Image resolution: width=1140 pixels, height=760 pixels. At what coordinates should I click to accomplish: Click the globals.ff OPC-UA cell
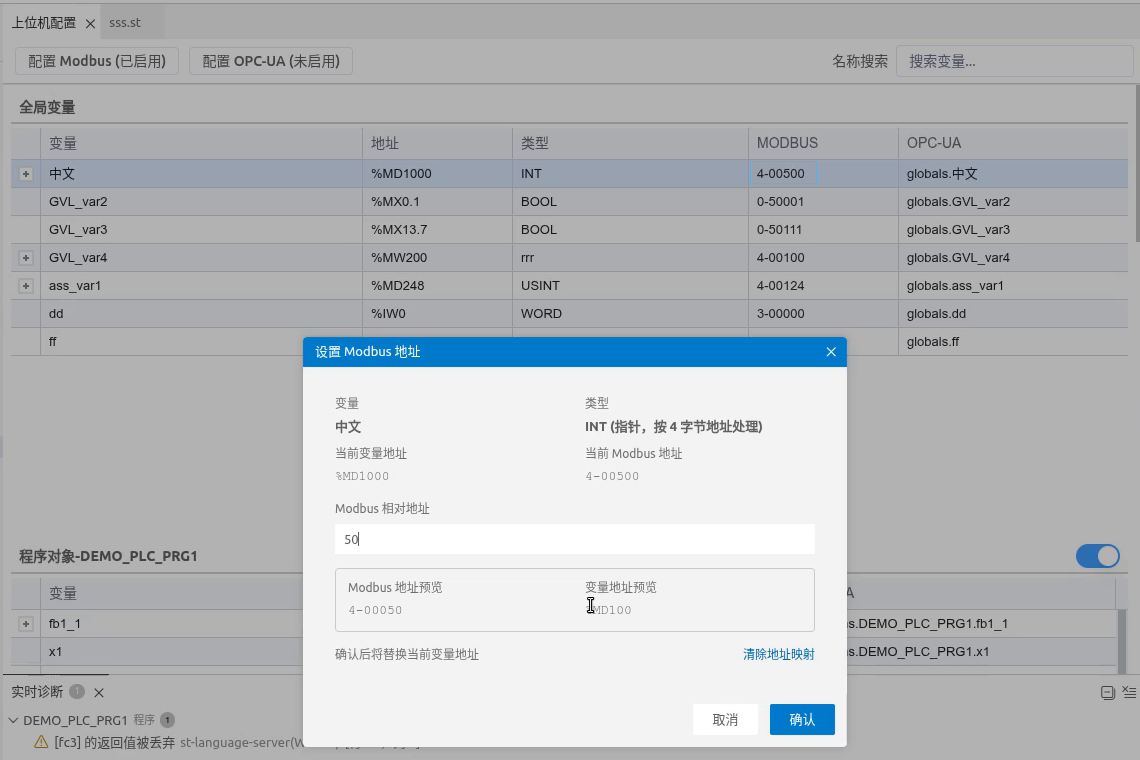pos(1013,342)
